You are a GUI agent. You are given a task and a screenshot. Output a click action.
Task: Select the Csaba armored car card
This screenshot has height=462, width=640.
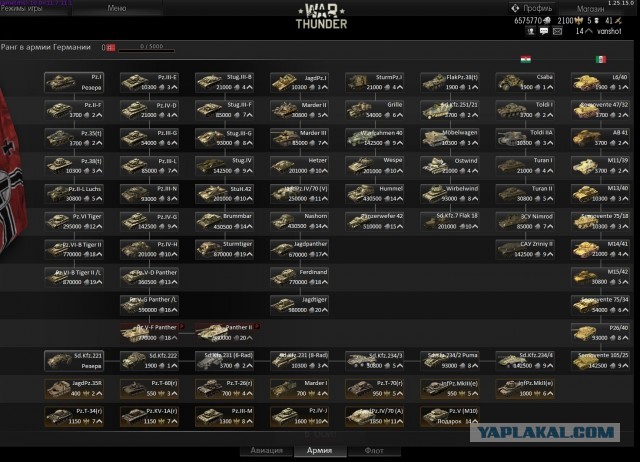click(x=525, y=82)
